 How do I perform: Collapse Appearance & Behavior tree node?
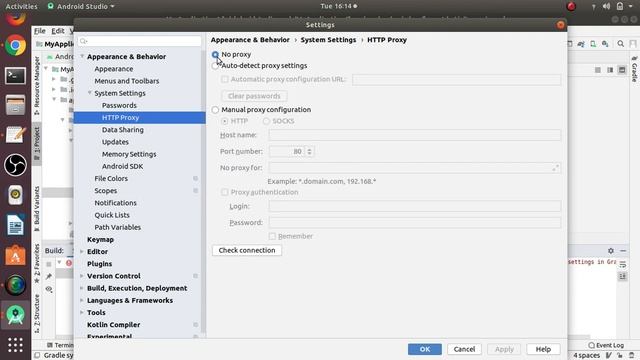click(82, 57)
